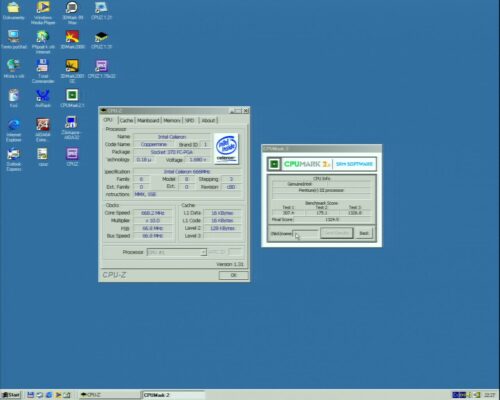Image resolution: width=500 pixels, height=400 pixels.
Task: Click the OK button in CPU-Z
Action: (233, 275)
